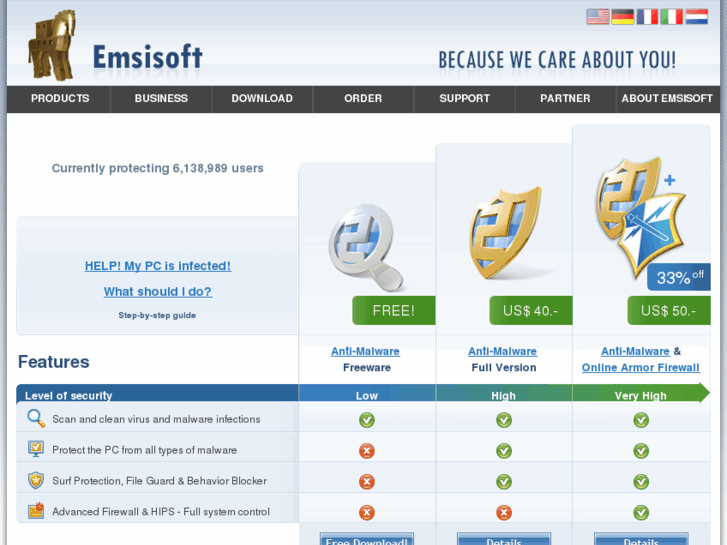Click green check for Scan under Very High

[641, 420]
